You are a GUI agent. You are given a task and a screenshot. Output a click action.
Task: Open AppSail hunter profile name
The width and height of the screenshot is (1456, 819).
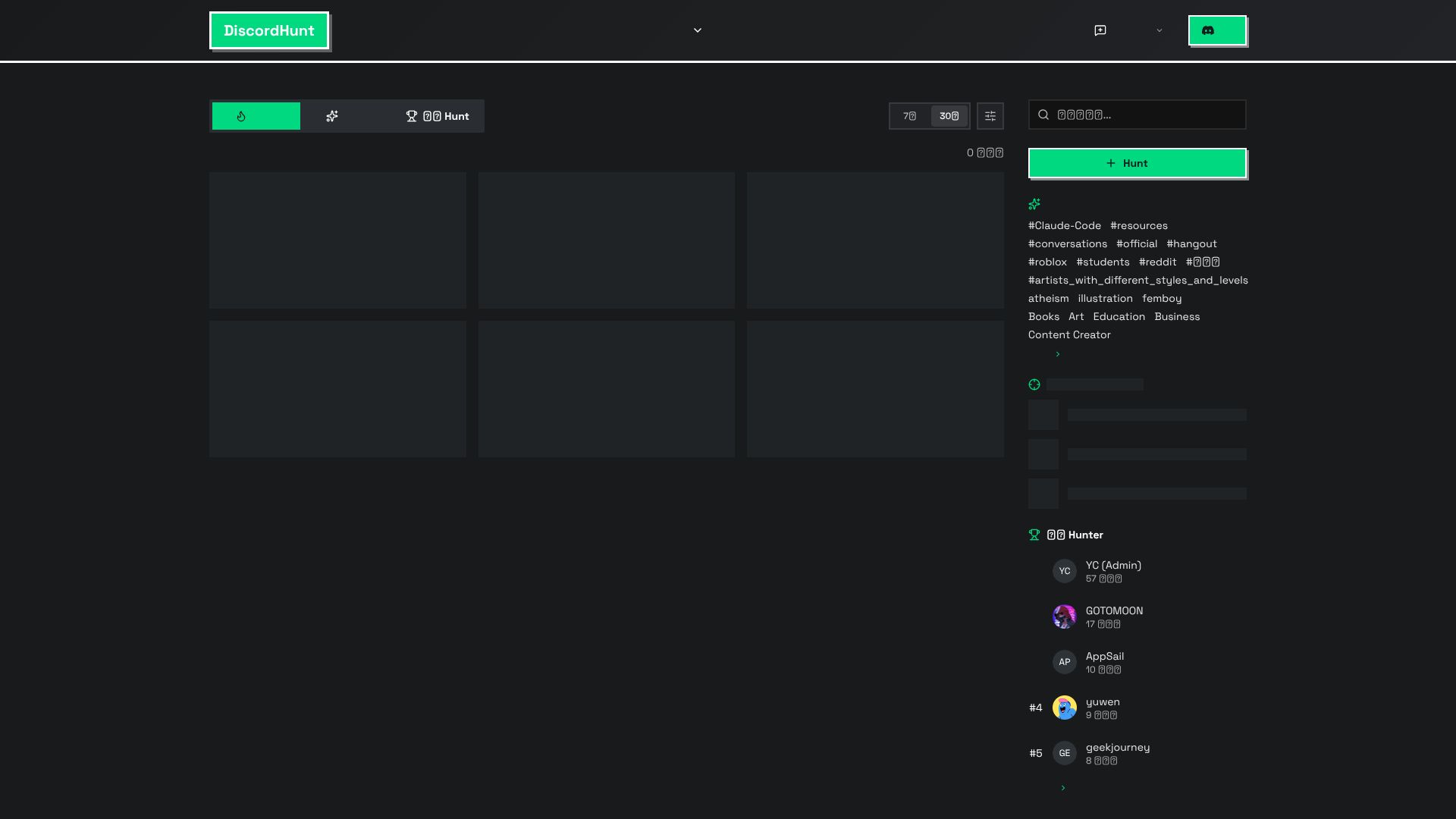(1105, 656)
